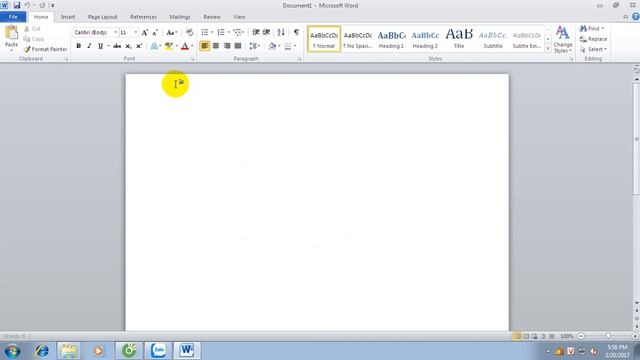Align the text right
Screen dimensions: 640x360
pyautogui.click(x=227, y=46)
